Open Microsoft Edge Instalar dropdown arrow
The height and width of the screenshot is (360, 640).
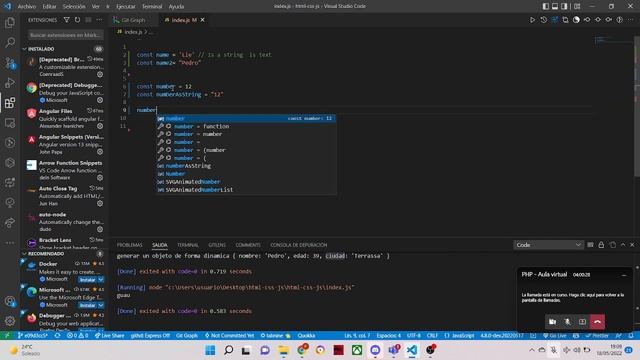tap(101, 305)
